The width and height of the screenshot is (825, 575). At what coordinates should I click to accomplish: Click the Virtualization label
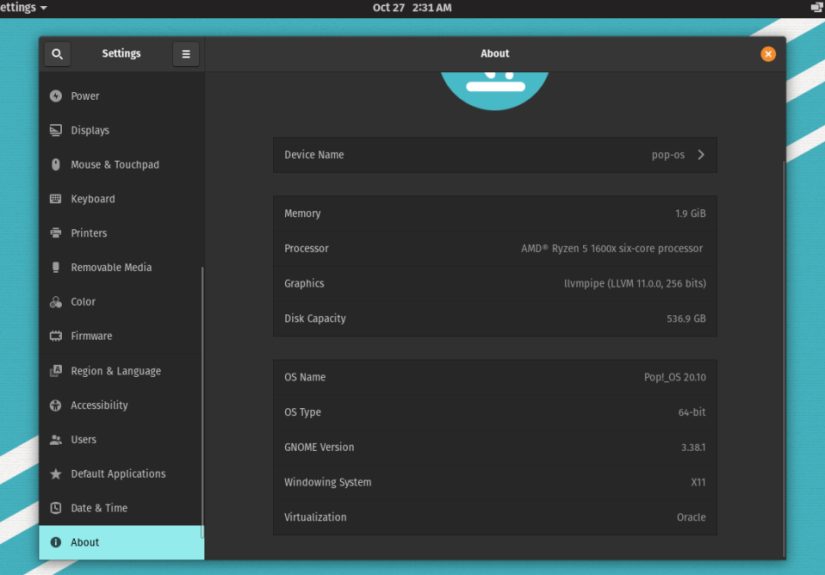315,517
